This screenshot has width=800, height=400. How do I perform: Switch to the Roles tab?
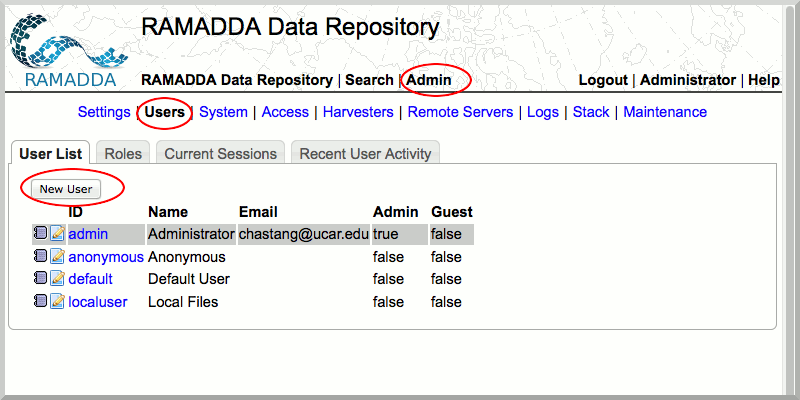[x=123, y=154]
